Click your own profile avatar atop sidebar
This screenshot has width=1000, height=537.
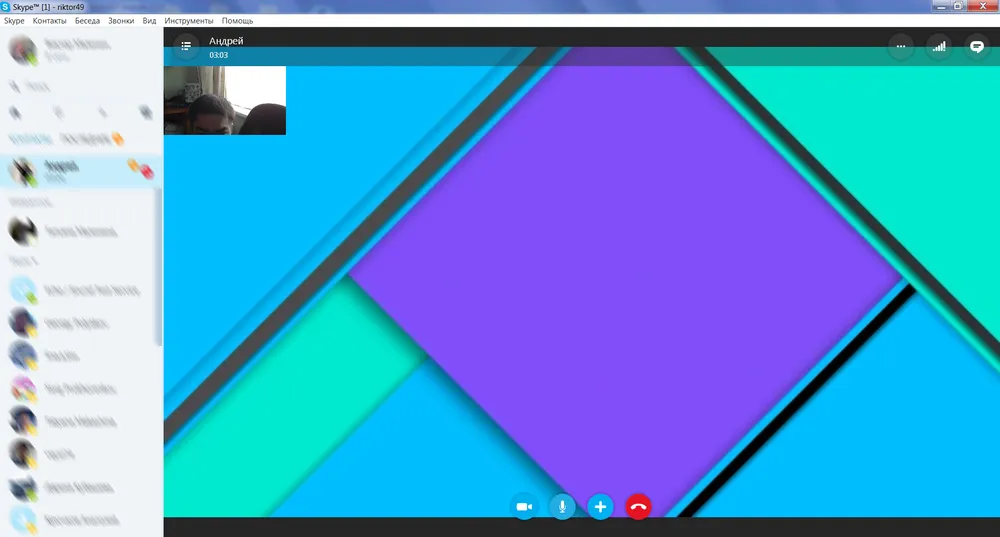click(22, 50)
